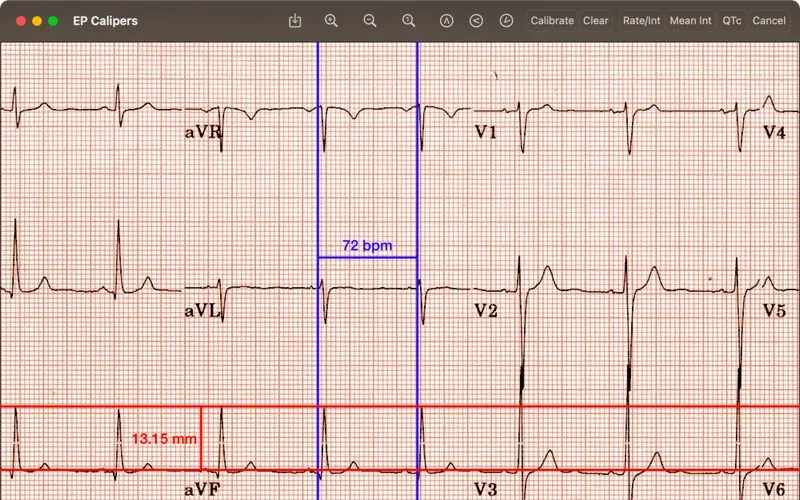Screen dimensions: 800x500
Task: Click the EP Calipers window title
Action: [105, 21]
